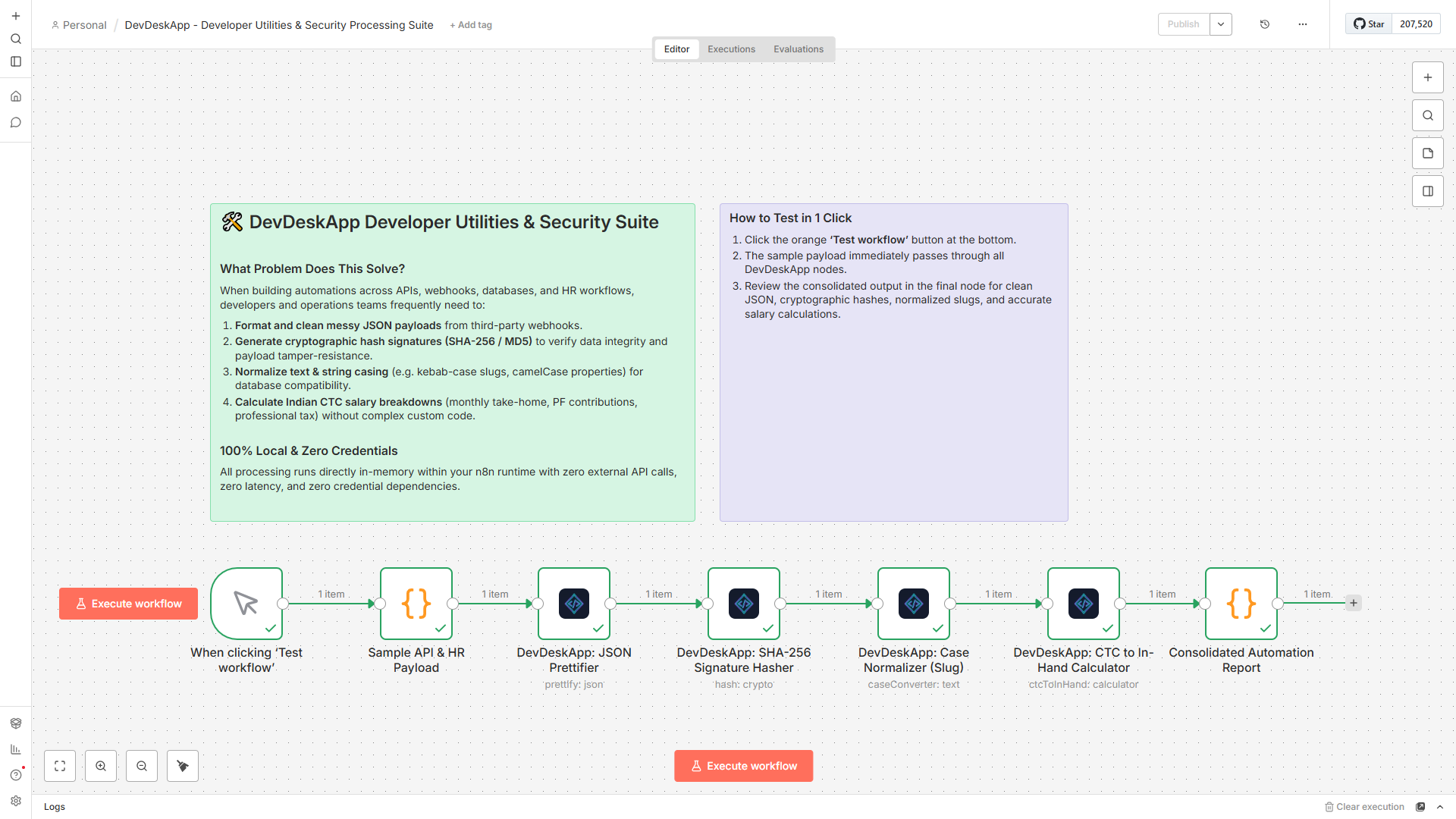Switch to the Editor tab
1456x819 pixels.
[x=676, y=49]
